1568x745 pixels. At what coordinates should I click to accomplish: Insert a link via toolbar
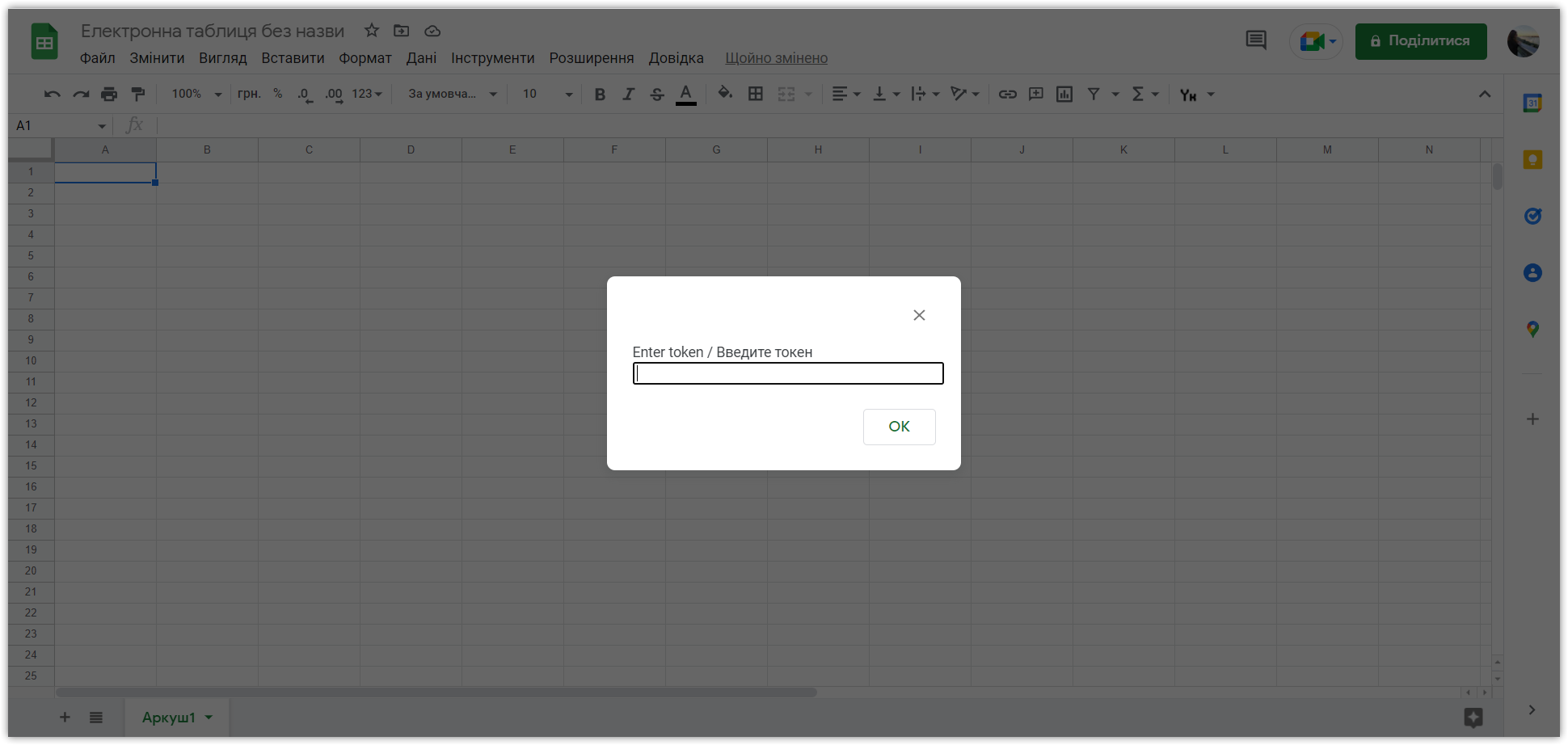1007,95
